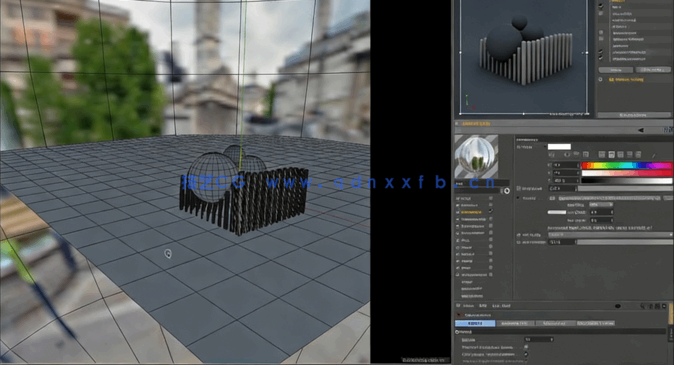This screenshot has height=365, width=674.
Task: Uncheck the highlighted Luminance channel checkbox
Action: [x=490, y=212]
